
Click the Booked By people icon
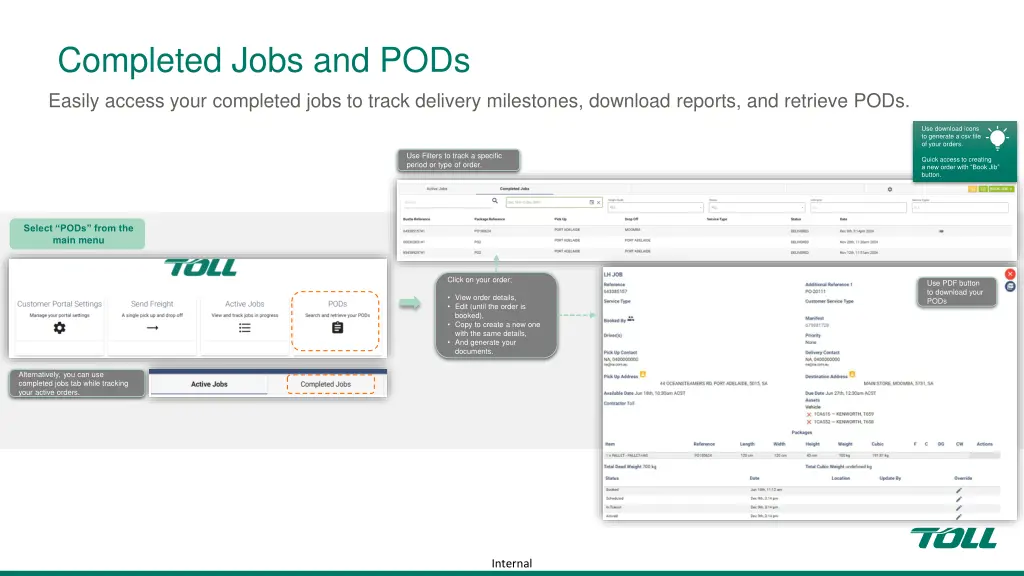[x=631, y=319]
